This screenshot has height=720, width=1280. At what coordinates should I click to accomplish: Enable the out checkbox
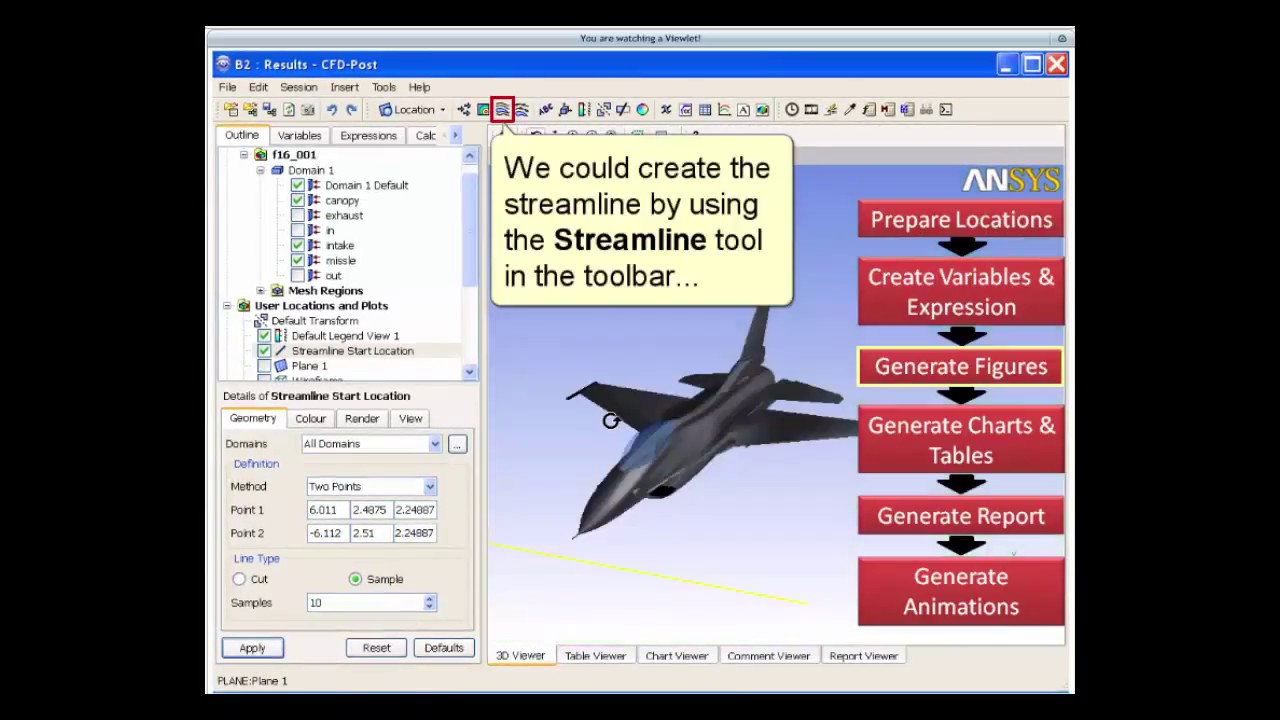point(297,275)
